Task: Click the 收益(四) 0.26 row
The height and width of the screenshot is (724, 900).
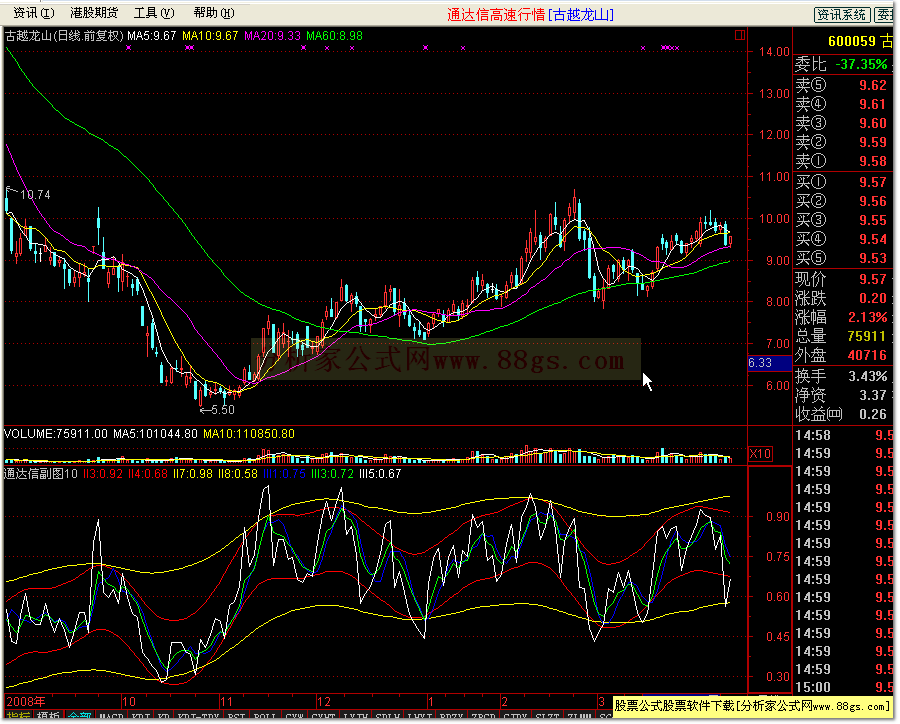Action: (x=841, y=414)
